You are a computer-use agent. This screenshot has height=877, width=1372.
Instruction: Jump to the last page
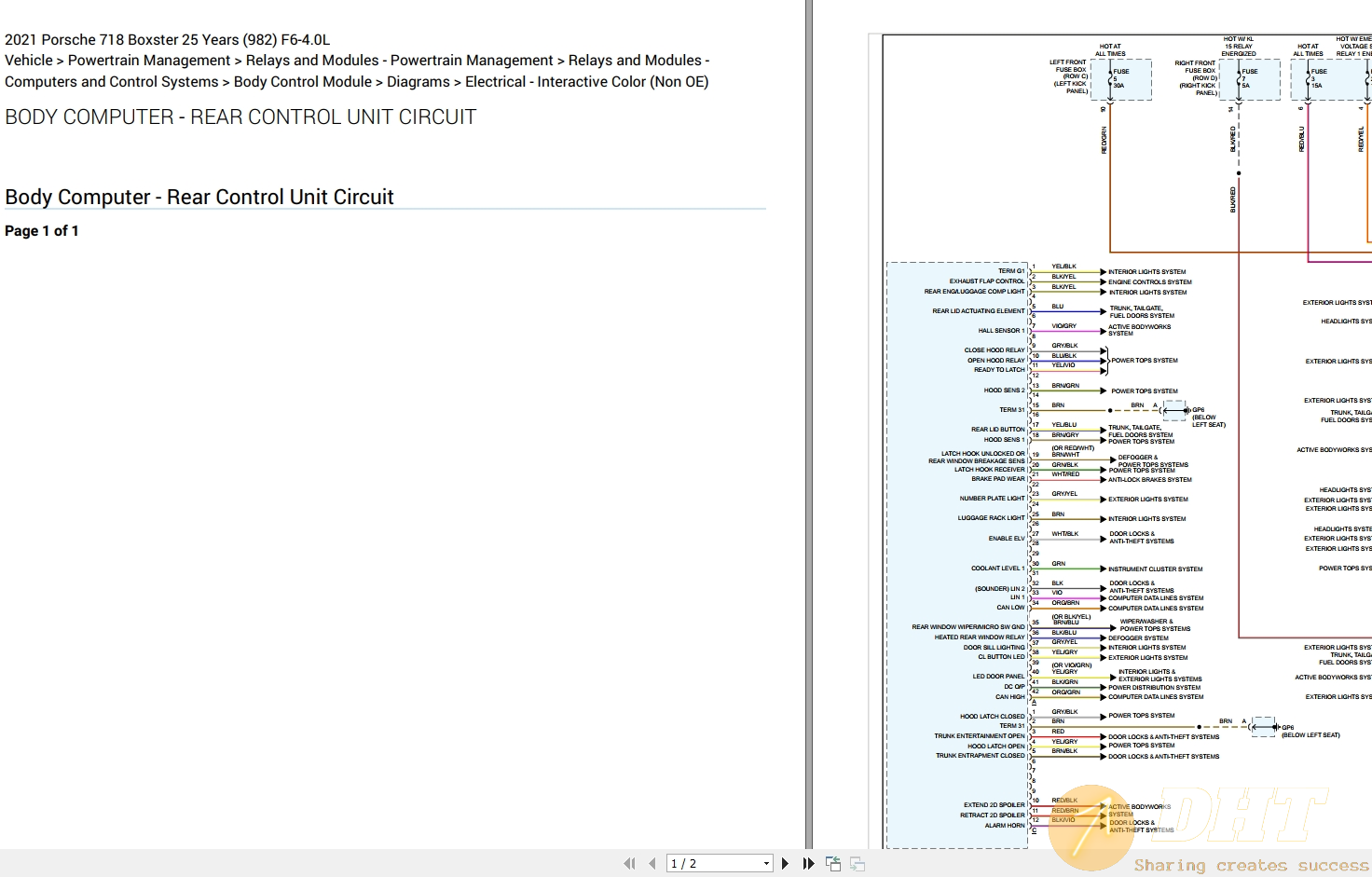coord(808,864)
